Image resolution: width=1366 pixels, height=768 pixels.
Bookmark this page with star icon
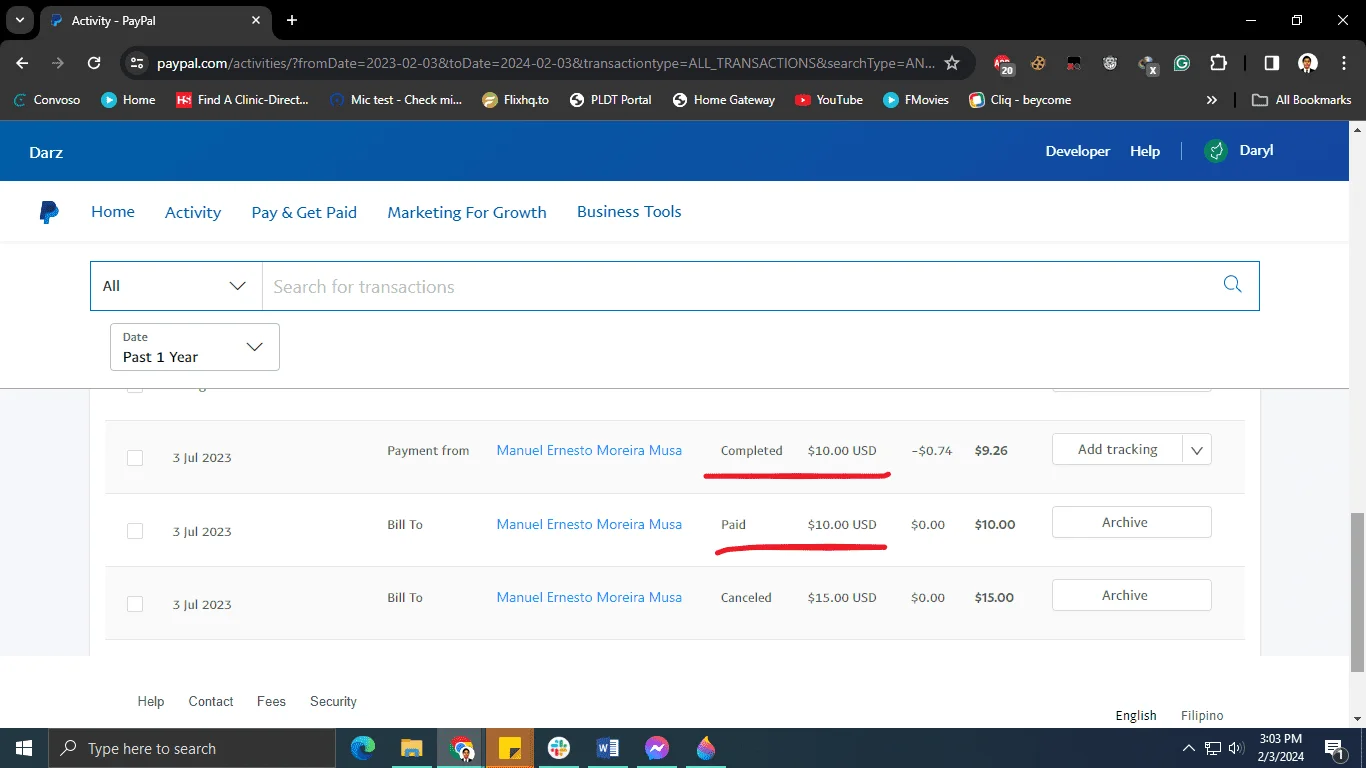952,63
